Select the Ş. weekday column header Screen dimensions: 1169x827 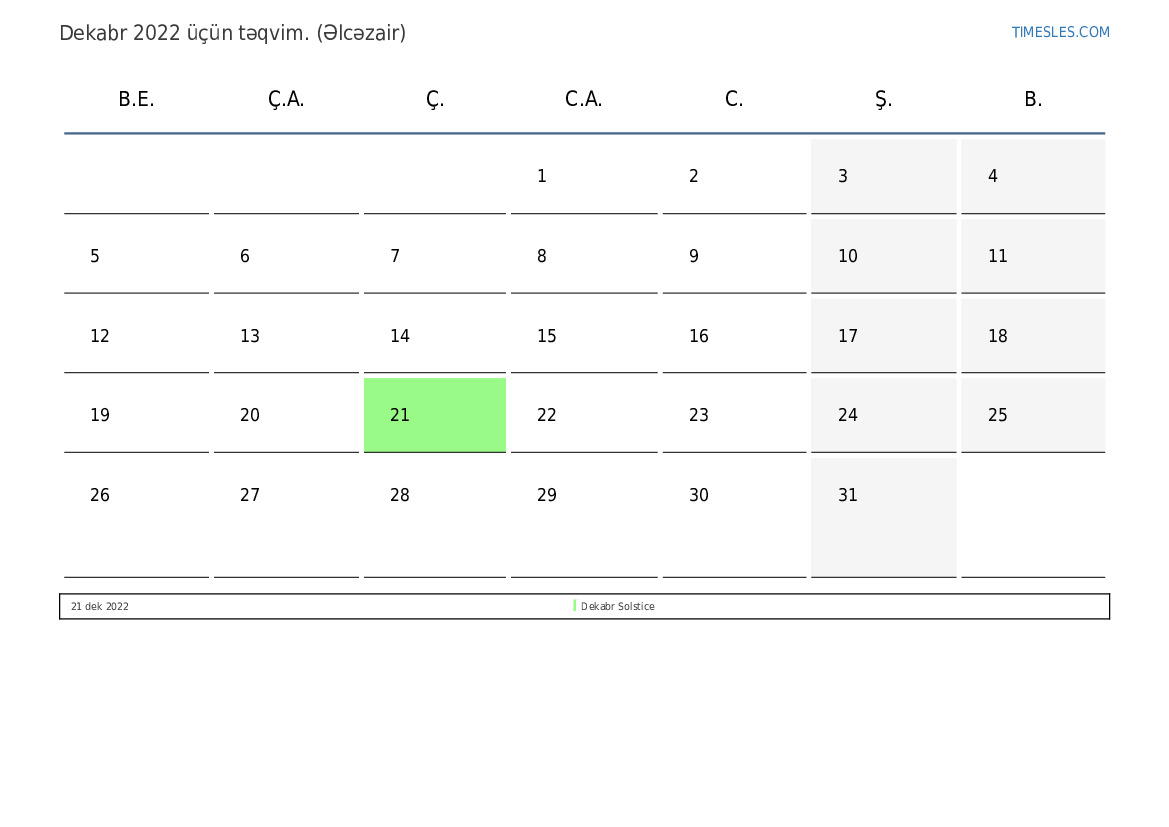(x=883, y=99)
